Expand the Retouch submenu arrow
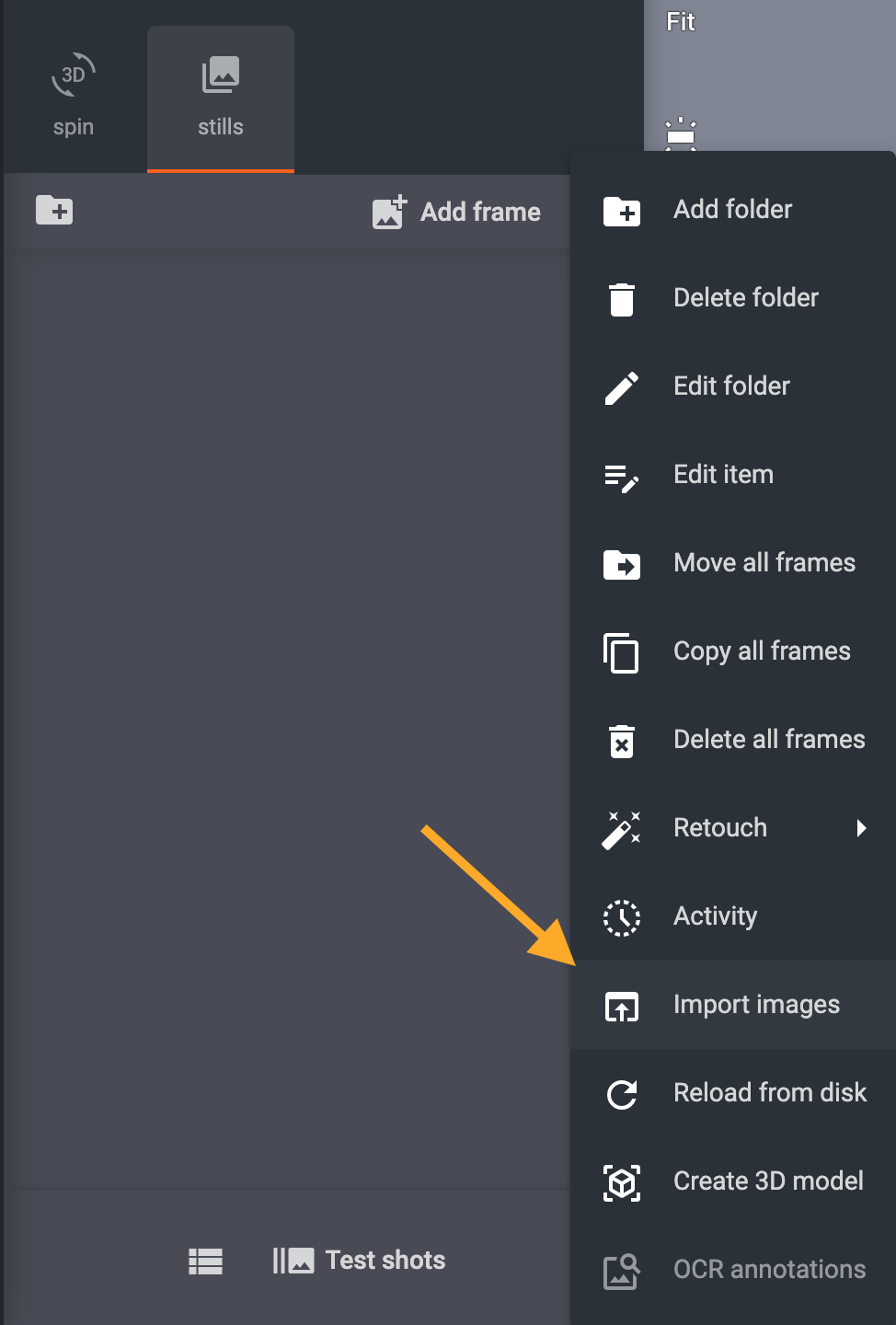This screenshot has width=896, height=1325. pyautogui.click(x=861, y=828)
